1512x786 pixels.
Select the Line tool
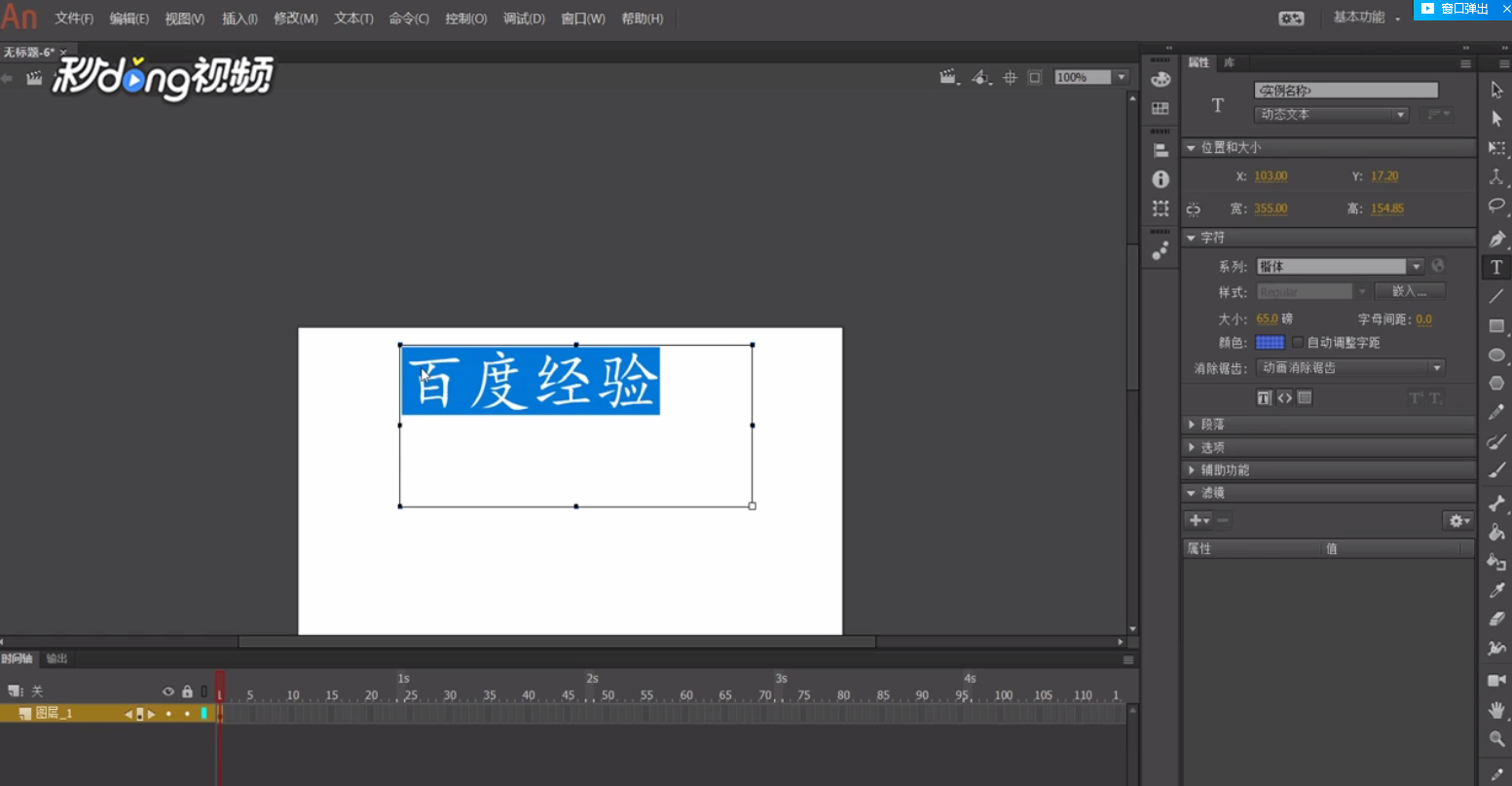click(1496, 296)
